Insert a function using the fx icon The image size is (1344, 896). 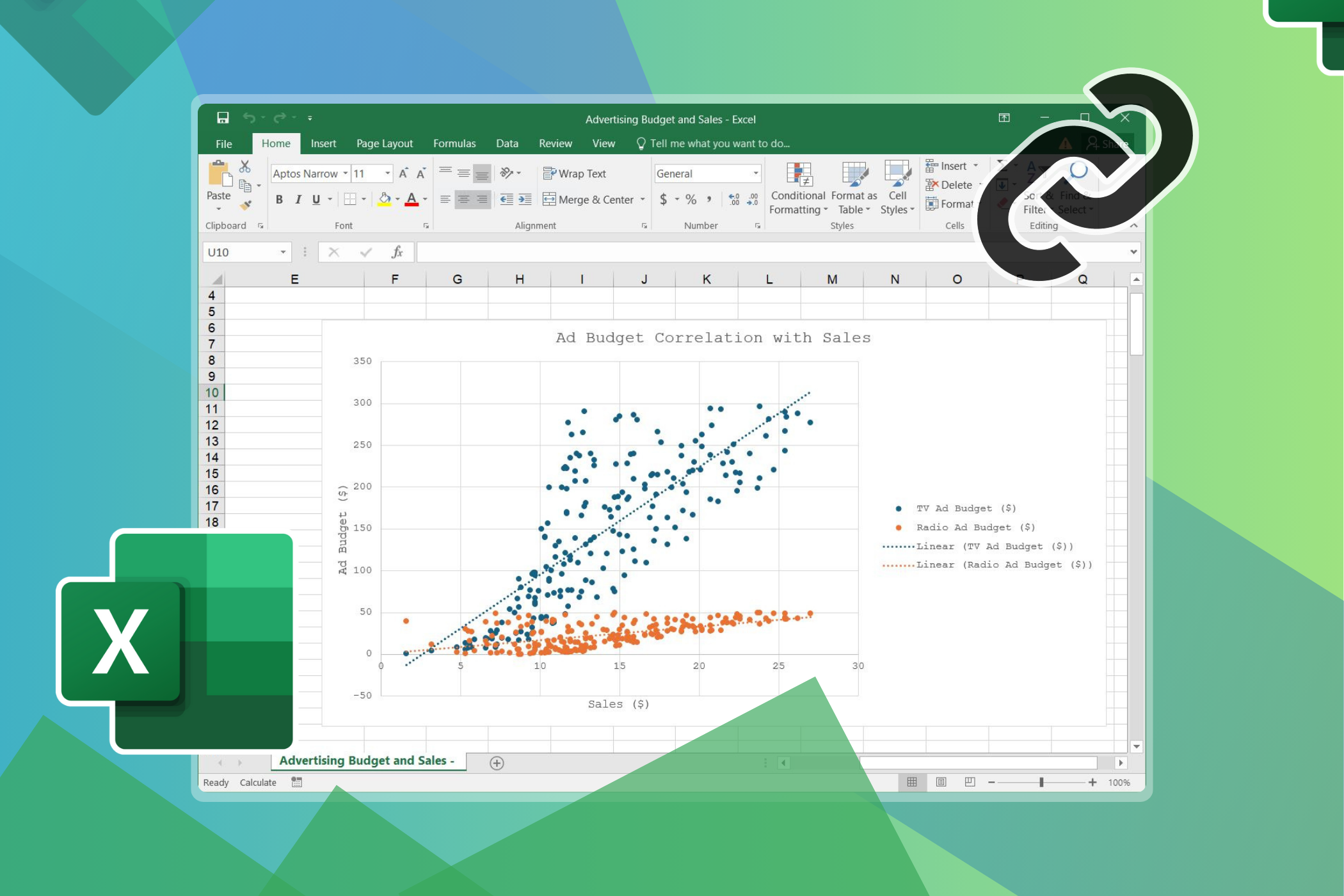coord(397,252)
